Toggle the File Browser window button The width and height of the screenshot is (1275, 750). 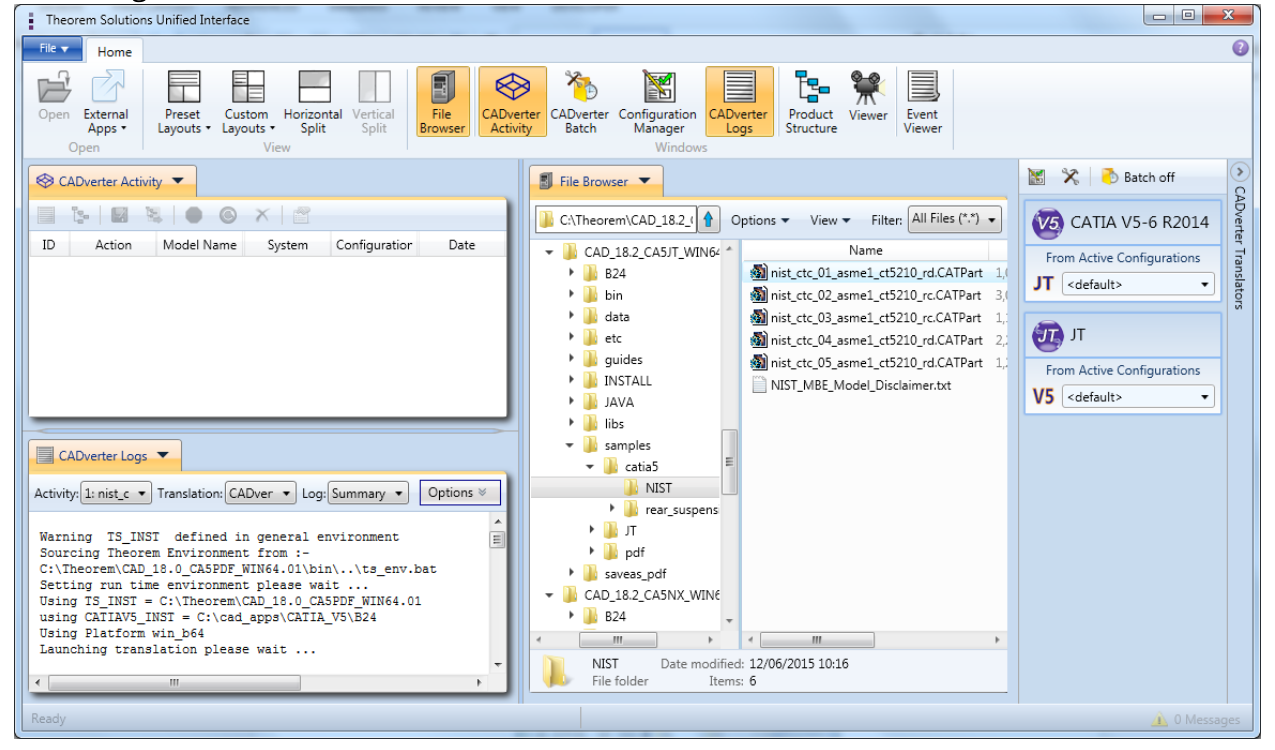tap(442, 102)
